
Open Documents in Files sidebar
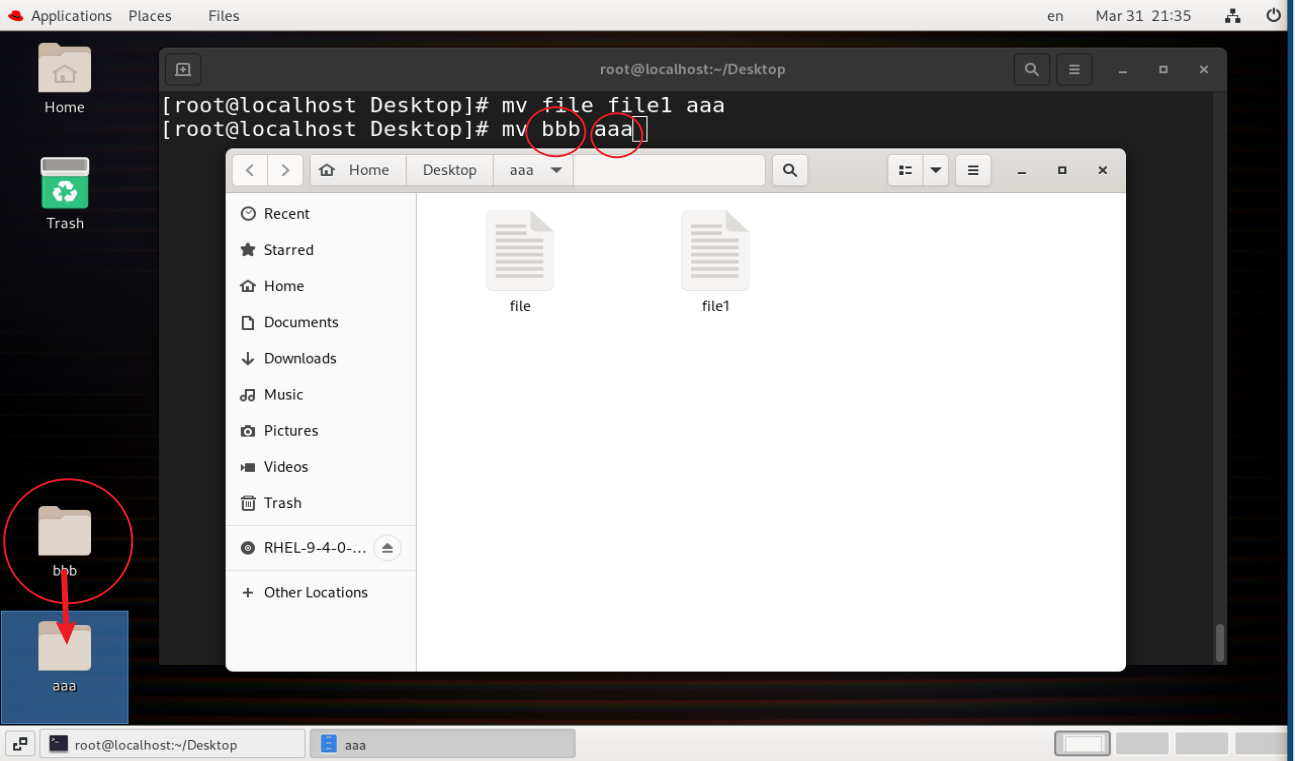click(321, 322)
